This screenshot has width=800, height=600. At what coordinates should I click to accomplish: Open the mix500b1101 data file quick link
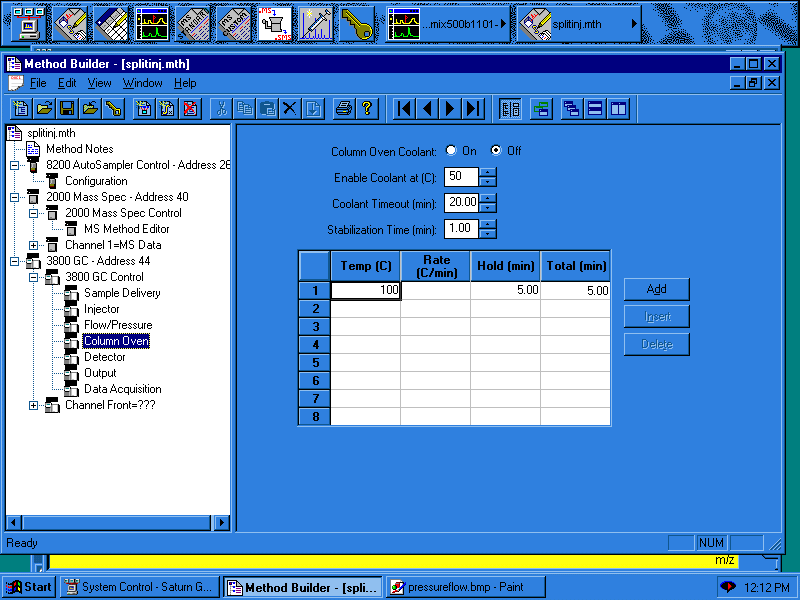click(447, 24)
